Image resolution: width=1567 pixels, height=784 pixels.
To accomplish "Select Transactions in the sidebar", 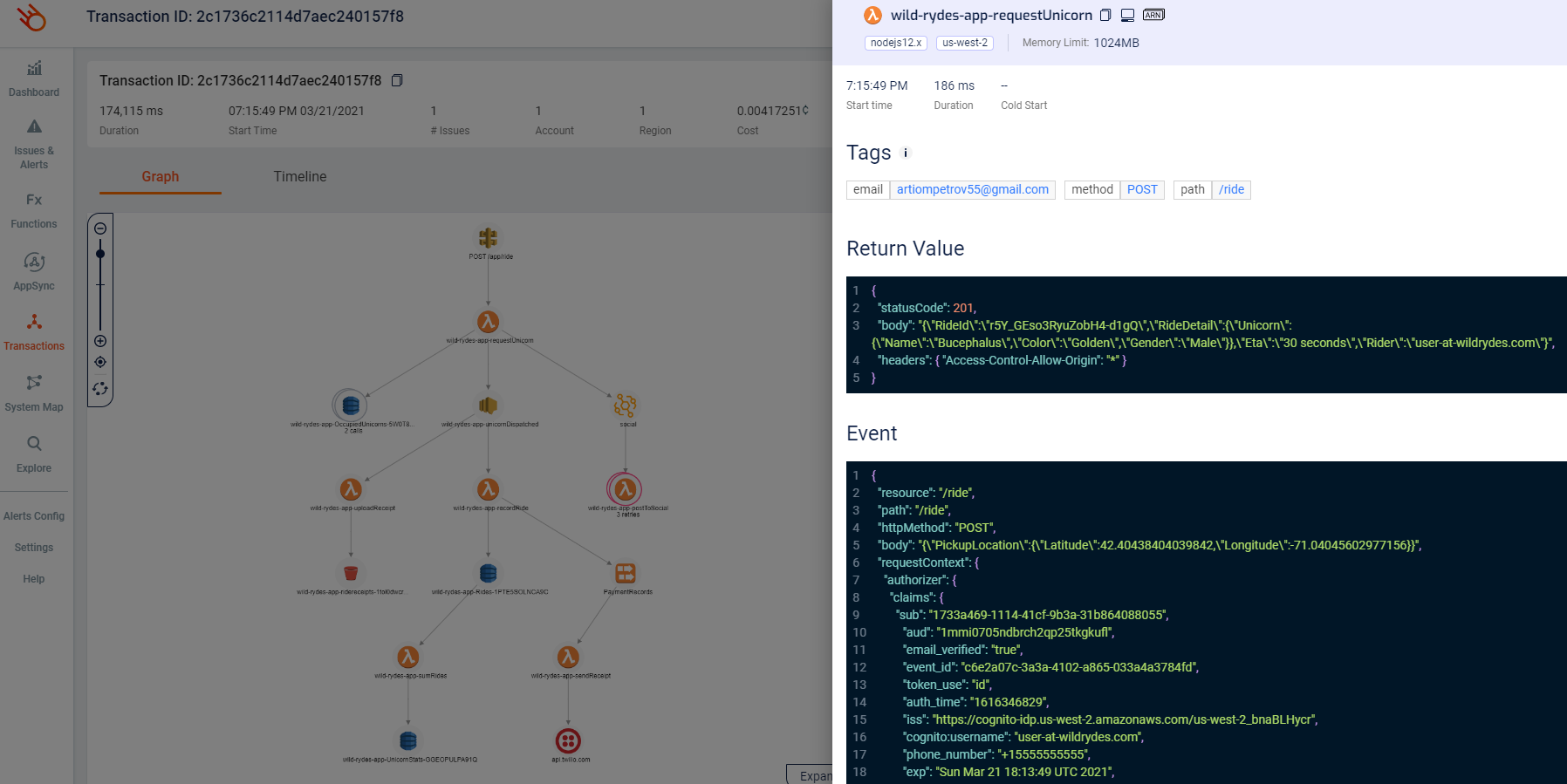I will click(x=34, y=332).
